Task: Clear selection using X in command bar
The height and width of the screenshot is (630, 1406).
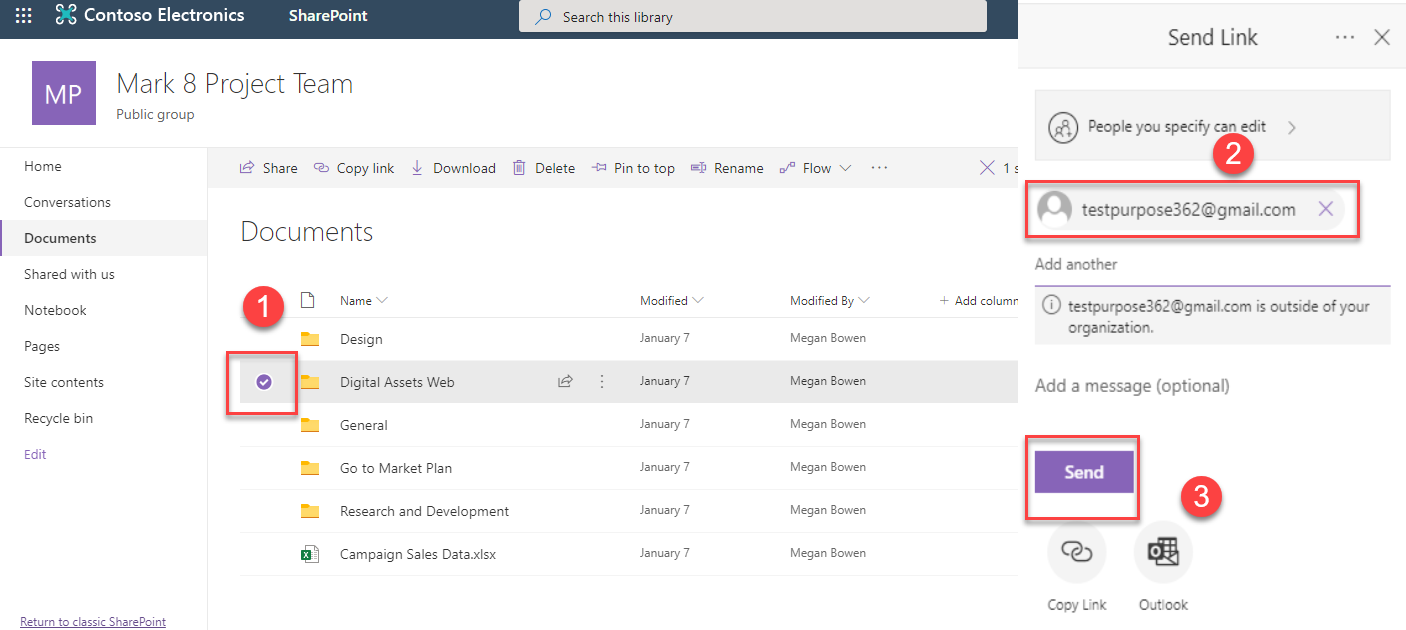Action: pyautogui.click(x=987, y=168)
